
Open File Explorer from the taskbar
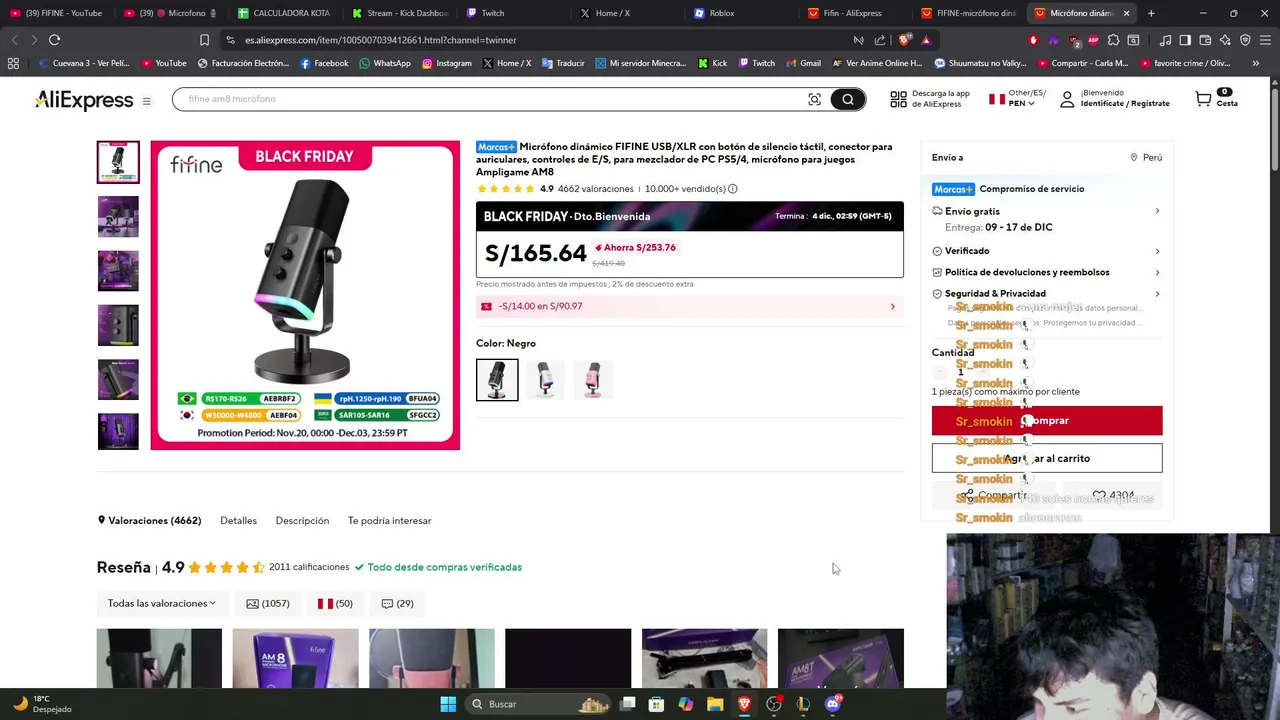tap(715, 704)
